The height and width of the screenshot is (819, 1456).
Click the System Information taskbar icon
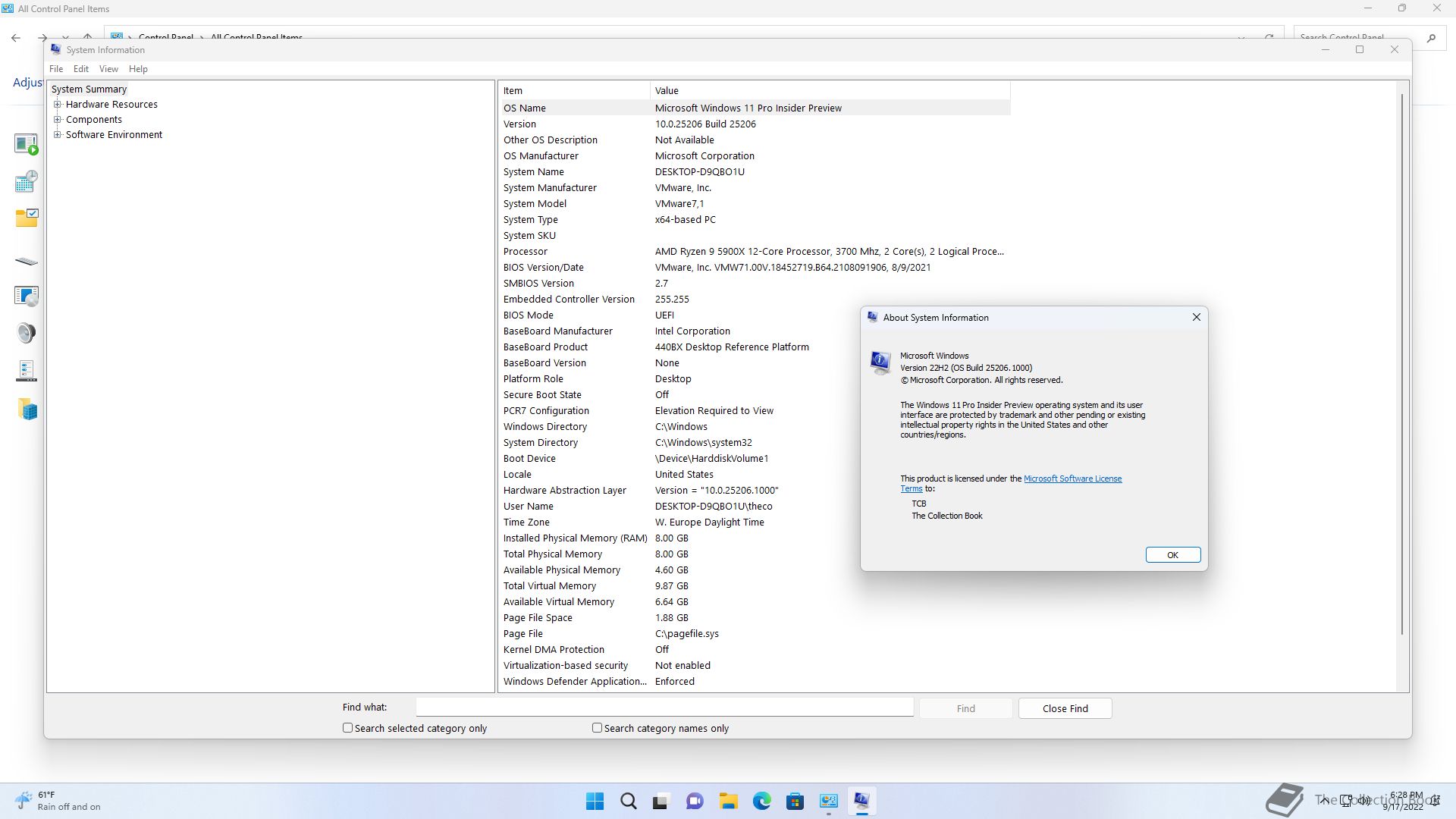click(861, 801)
